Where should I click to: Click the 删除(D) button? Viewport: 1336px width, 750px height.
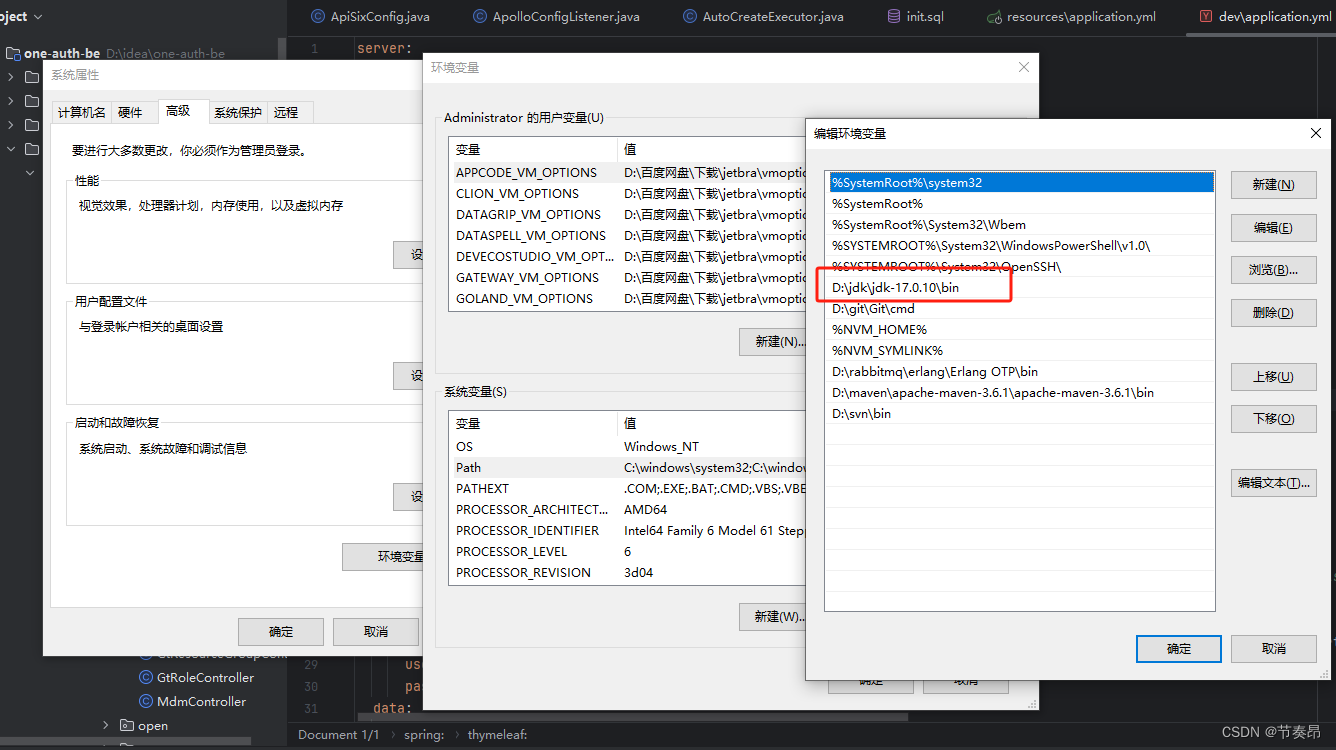[x=1273, y=312]
